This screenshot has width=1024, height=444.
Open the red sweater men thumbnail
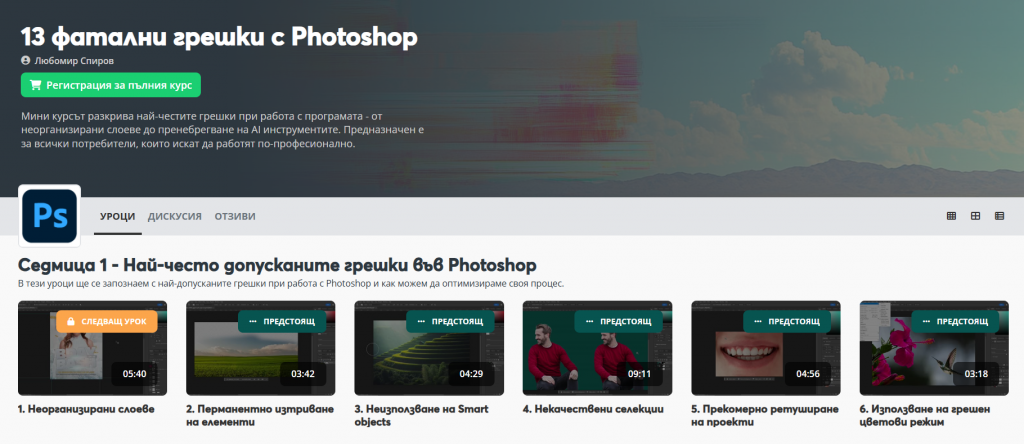pyautogui.click(x=598, y=348)
